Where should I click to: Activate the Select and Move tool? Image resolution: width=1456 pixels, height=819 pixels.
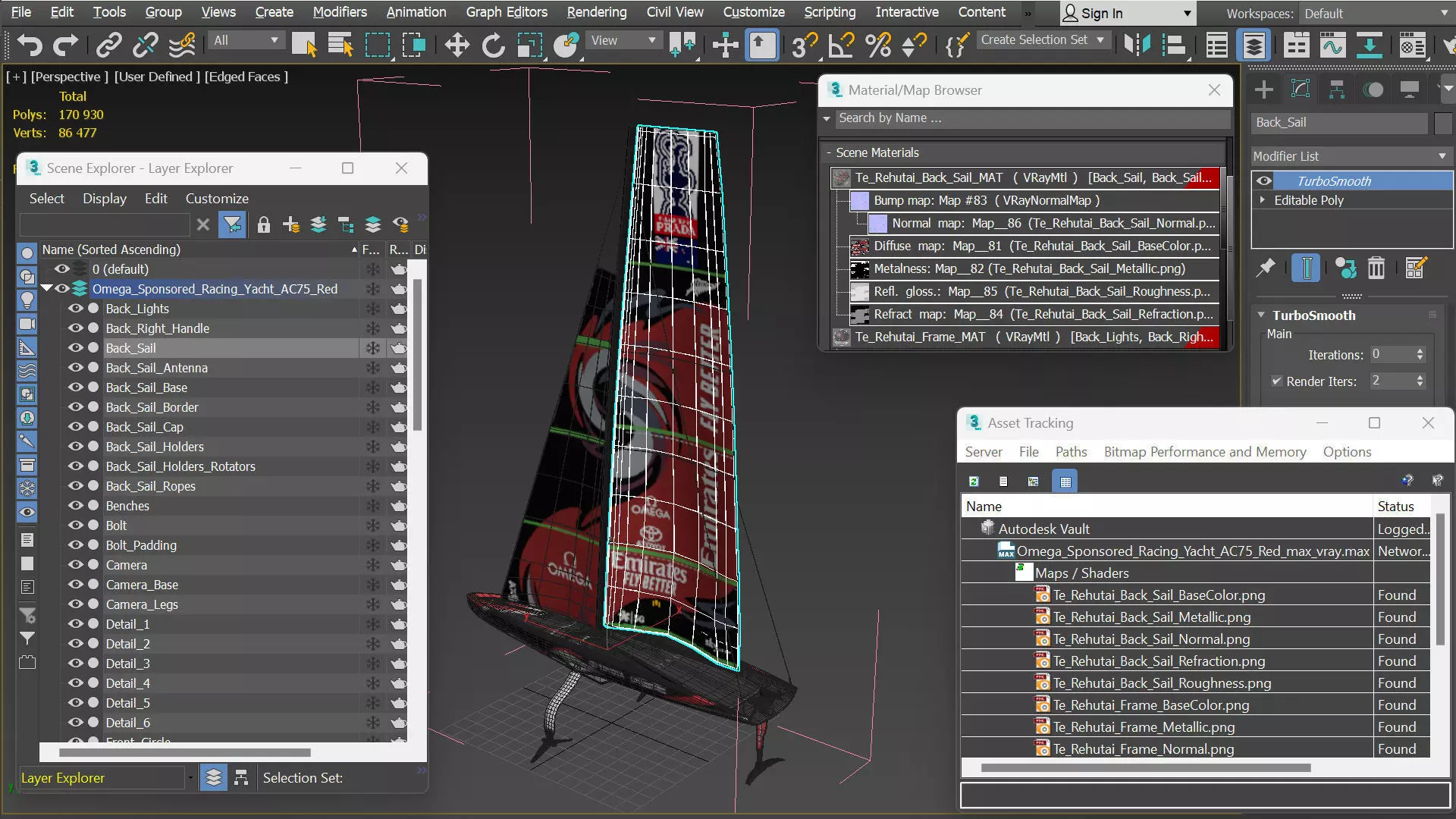457,45
